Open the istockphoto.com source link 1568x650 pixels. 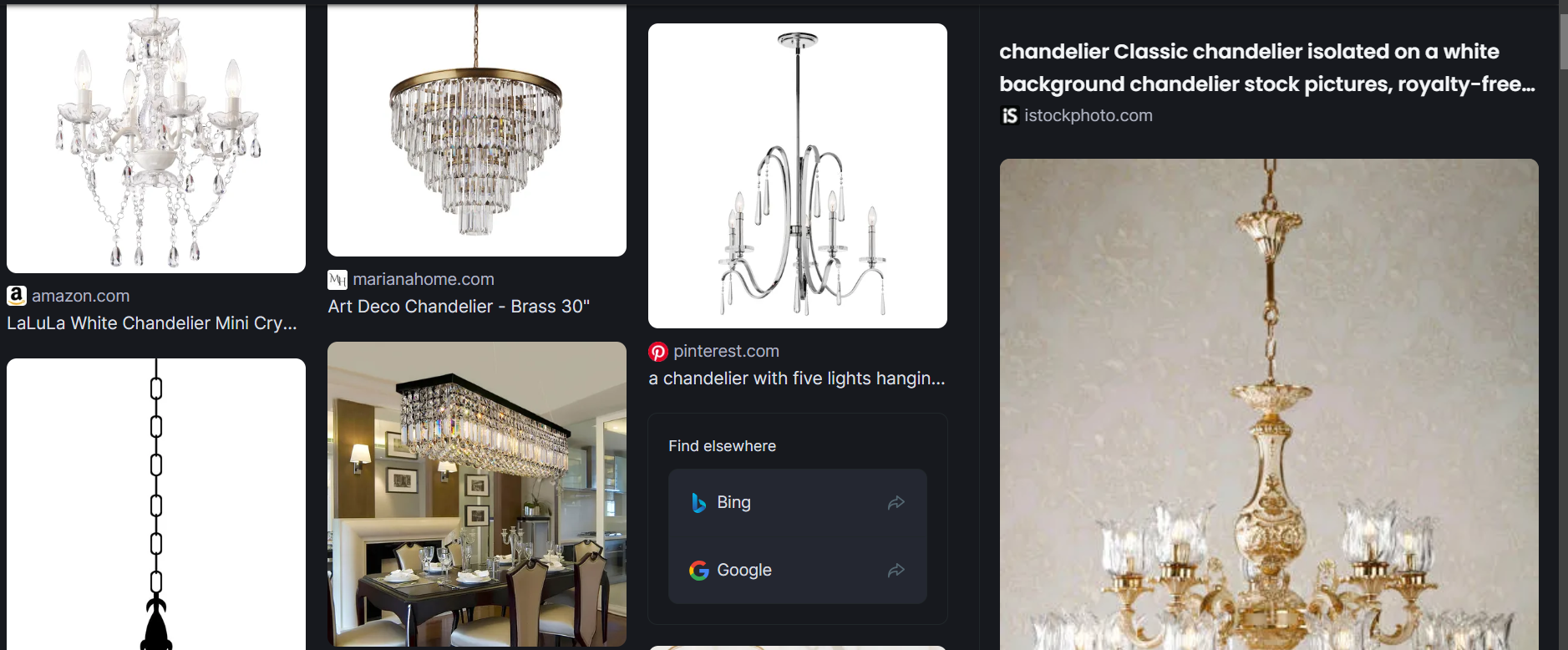[1088, 115]
